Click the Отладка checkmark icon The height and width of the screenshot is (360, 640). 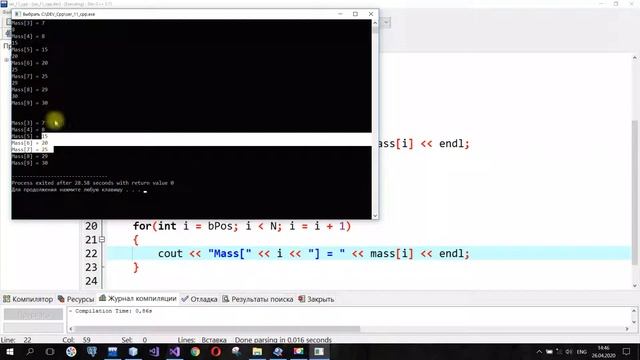click(184, 299)
